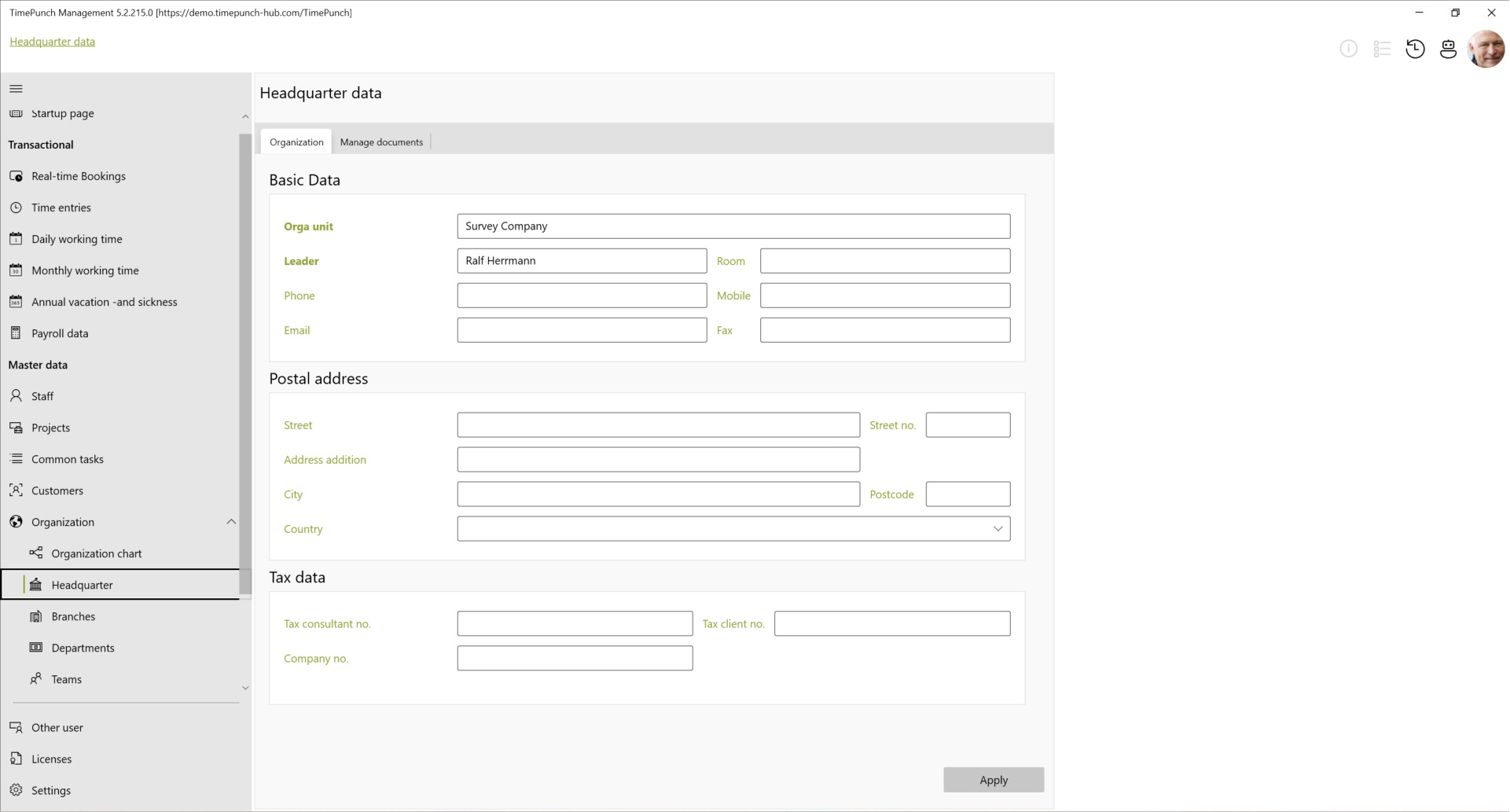Click the Headquarter data breadcrumb link

pos(53,42)
